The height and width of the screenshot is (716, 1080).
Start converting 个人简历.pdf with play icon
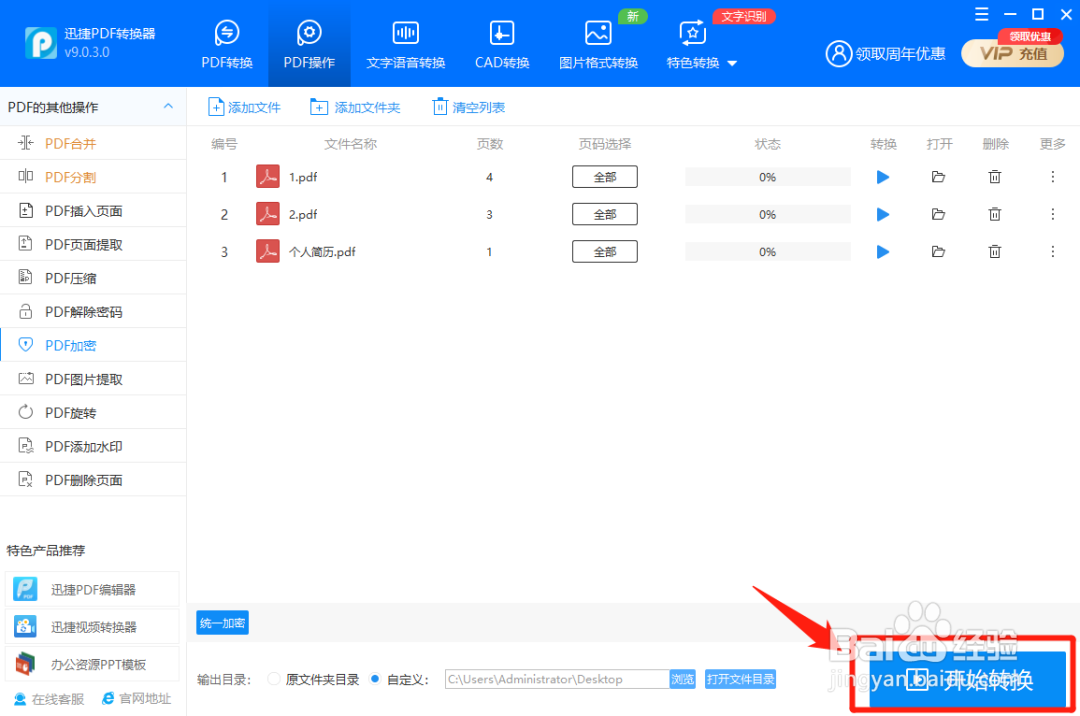click(882, 251)
